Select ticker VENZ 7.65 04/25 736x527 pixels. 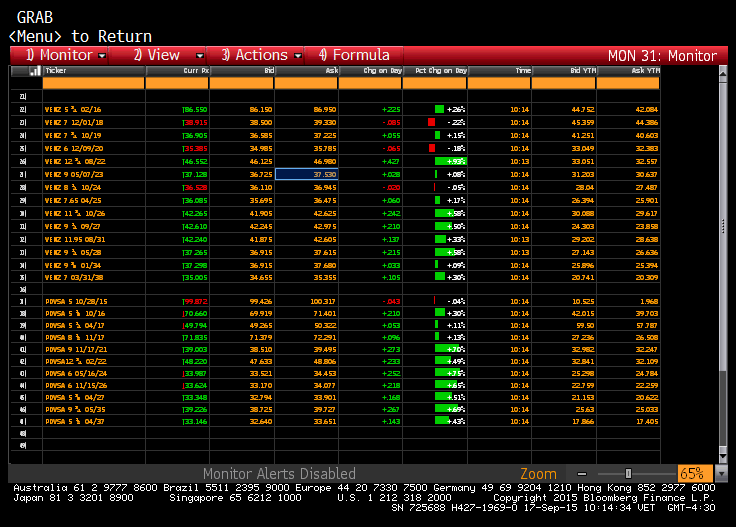tap(73, 200)
